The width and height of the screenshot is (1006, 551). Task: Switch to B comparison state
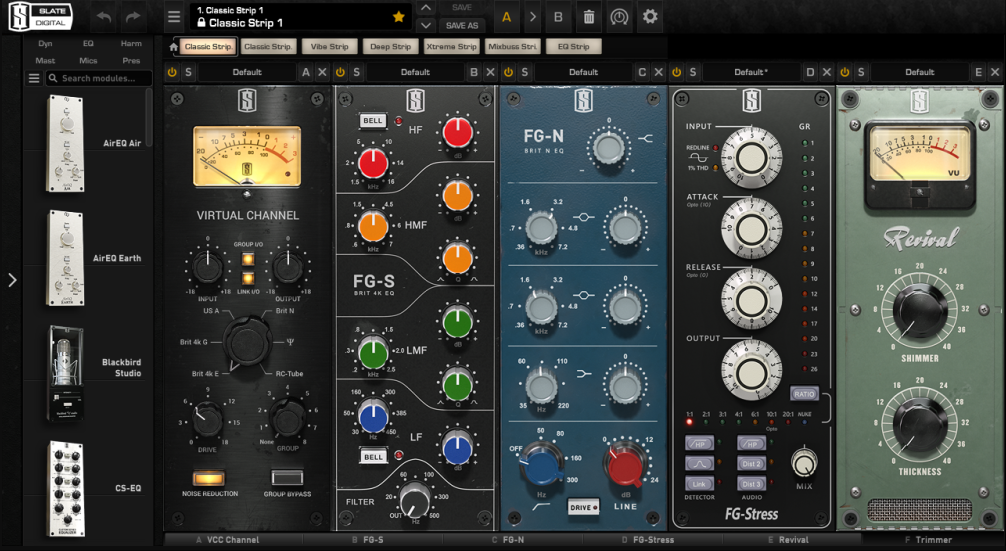point(558,17)
